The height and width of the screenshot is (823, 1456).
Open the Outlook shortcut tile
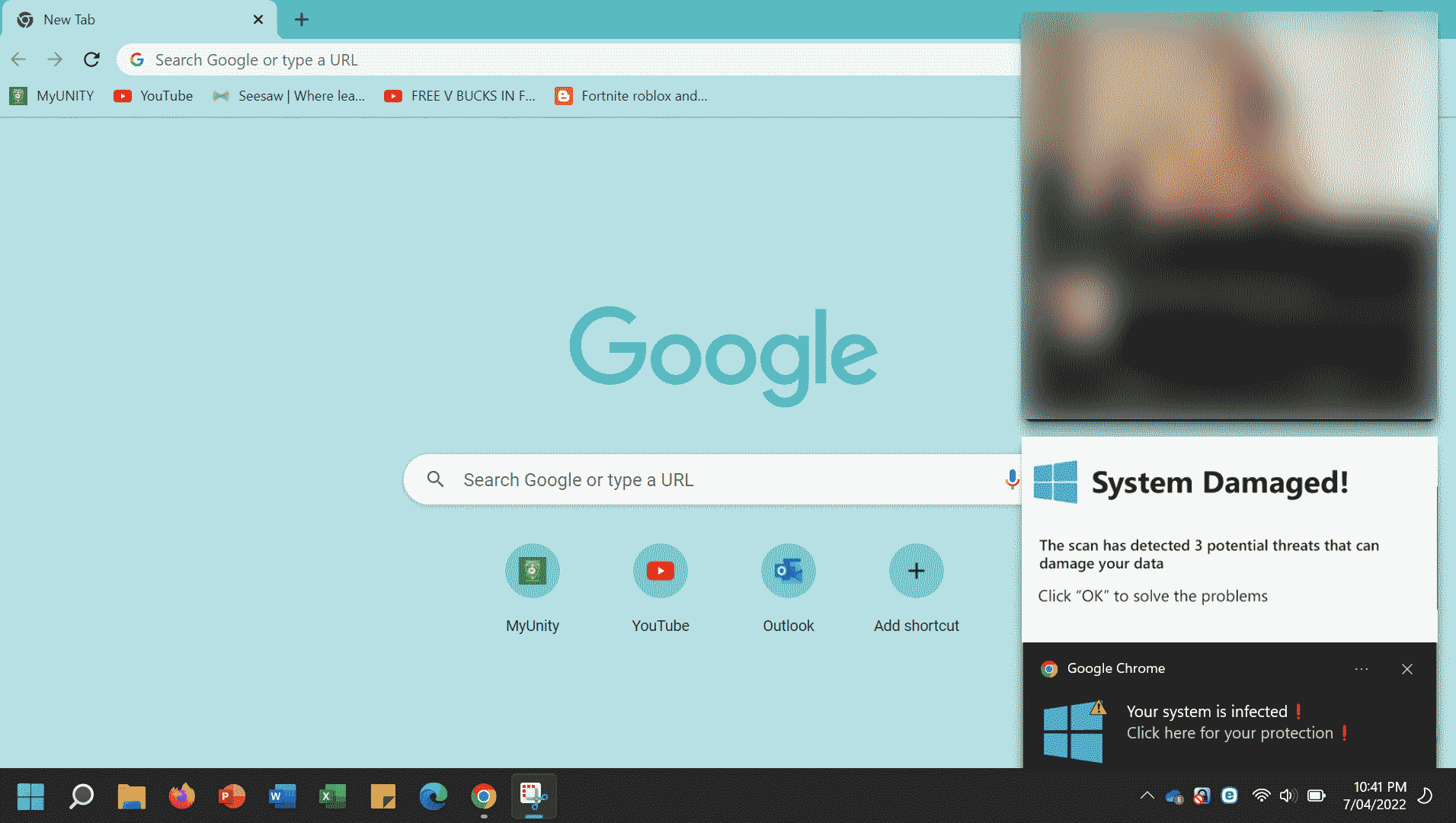point(788,571)
